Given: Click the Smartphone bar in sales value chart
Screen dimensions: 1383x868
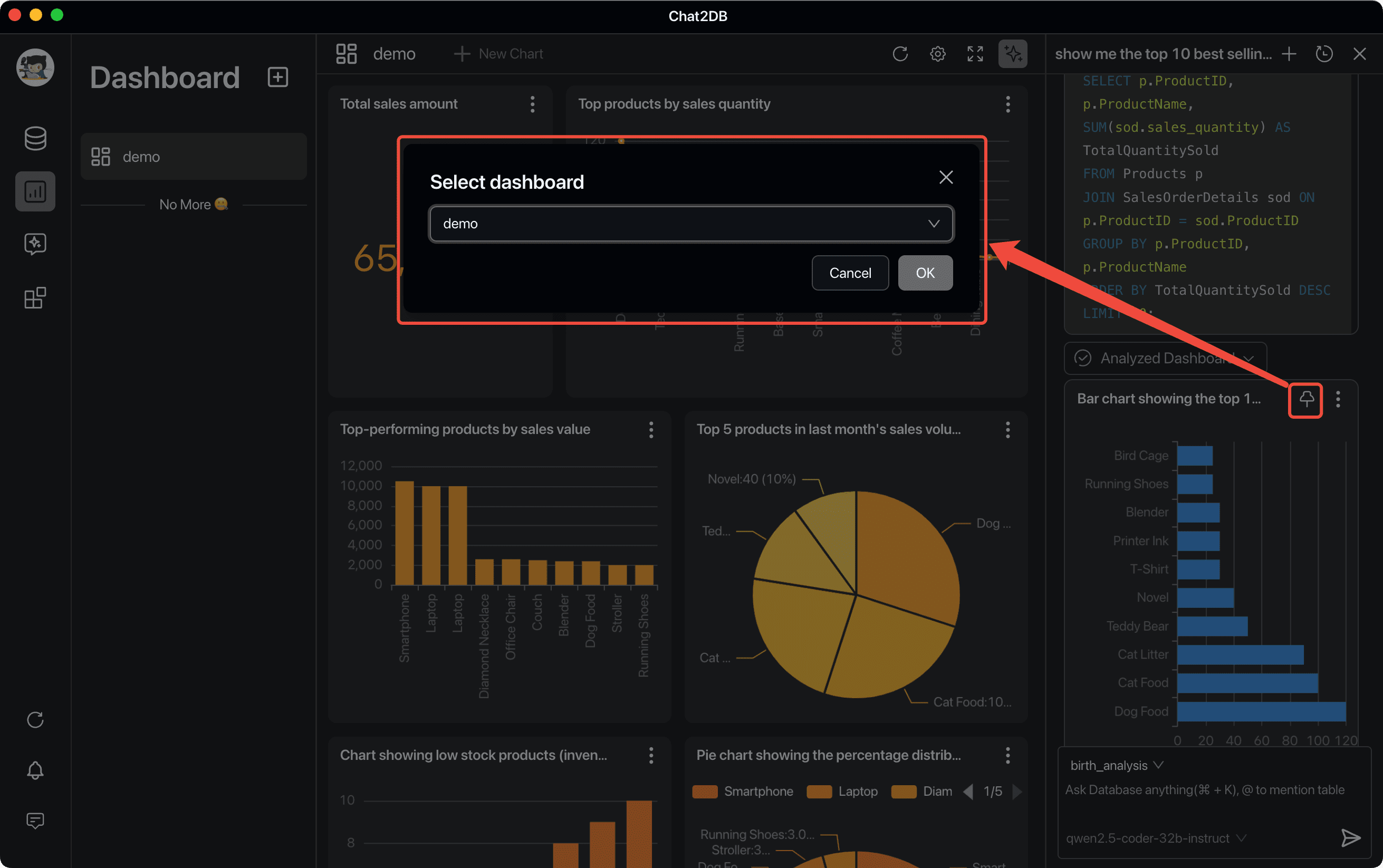Looking at the screenshot, I should [404, 533].
